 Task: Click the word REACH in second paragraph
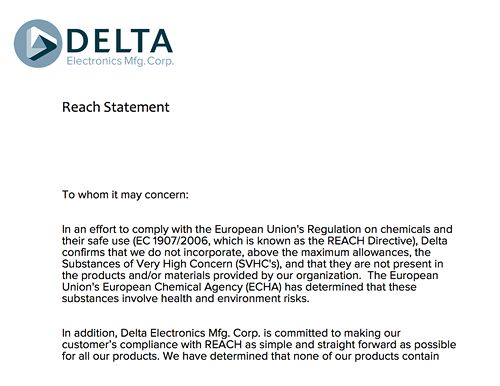(223, 345)
